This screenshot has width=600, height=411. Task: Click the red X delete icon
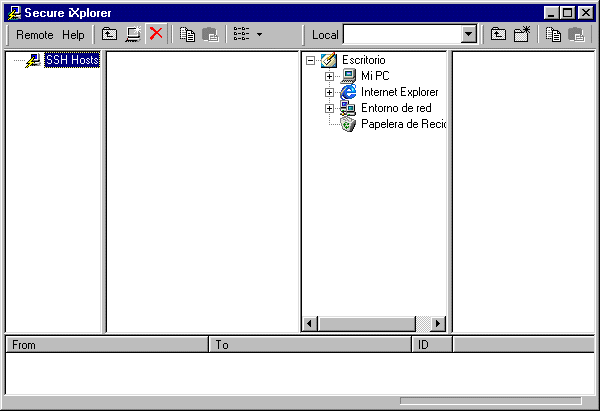(x=156, y=34)
